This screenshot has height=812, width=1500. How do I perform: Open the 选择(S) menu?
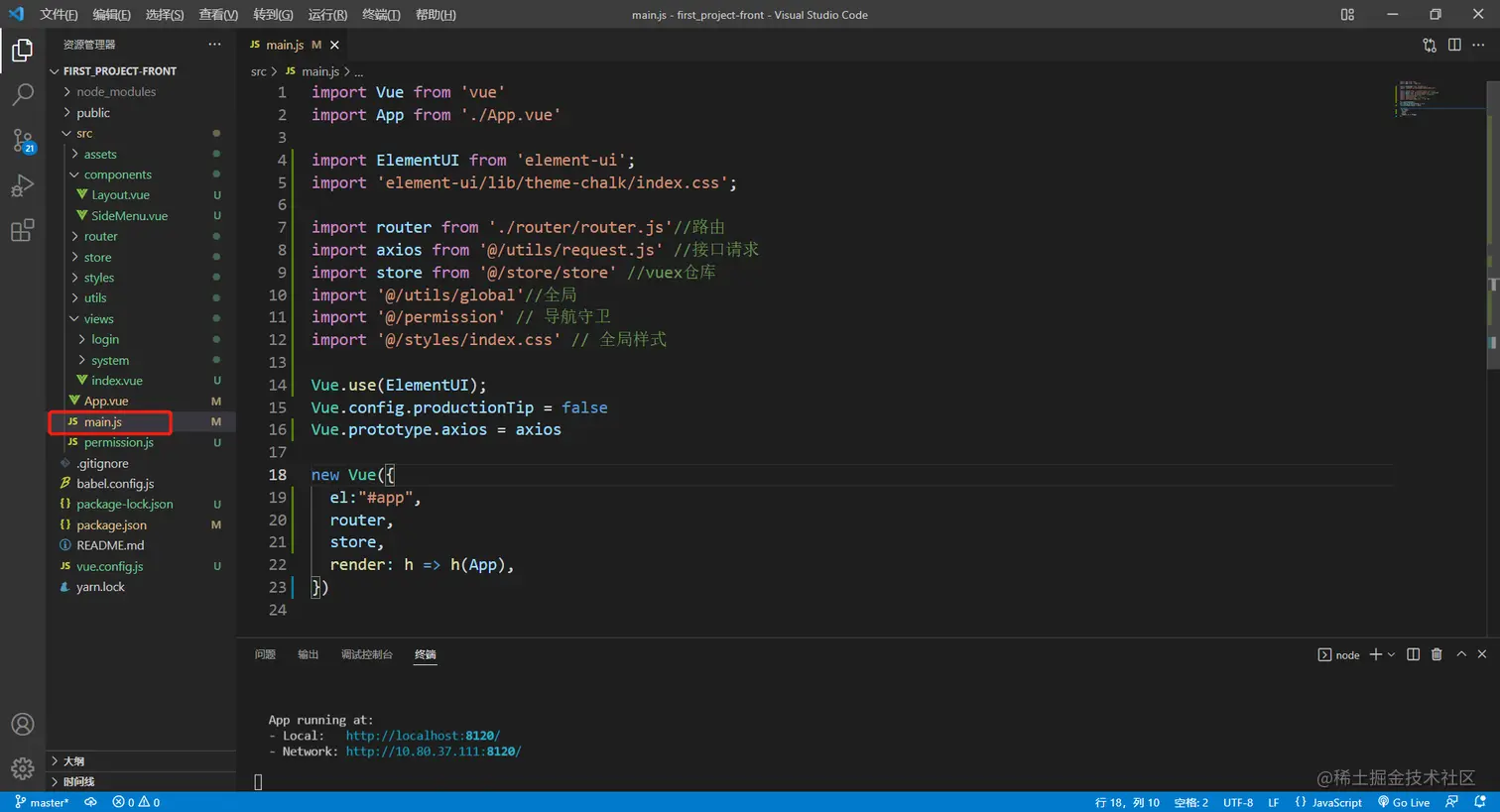[x=165, y=14]
